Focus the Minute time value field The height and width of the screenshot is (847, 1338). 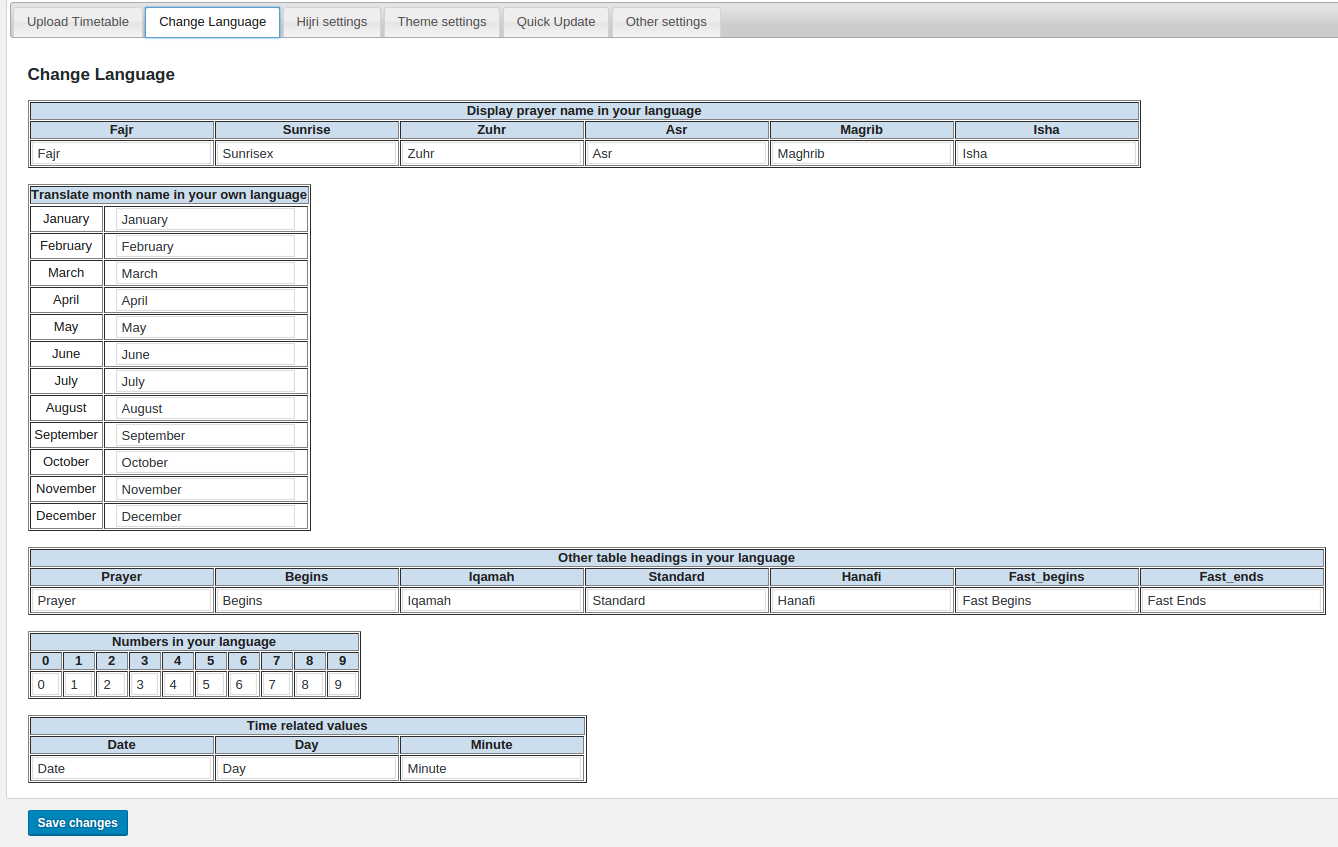(491, 769)
